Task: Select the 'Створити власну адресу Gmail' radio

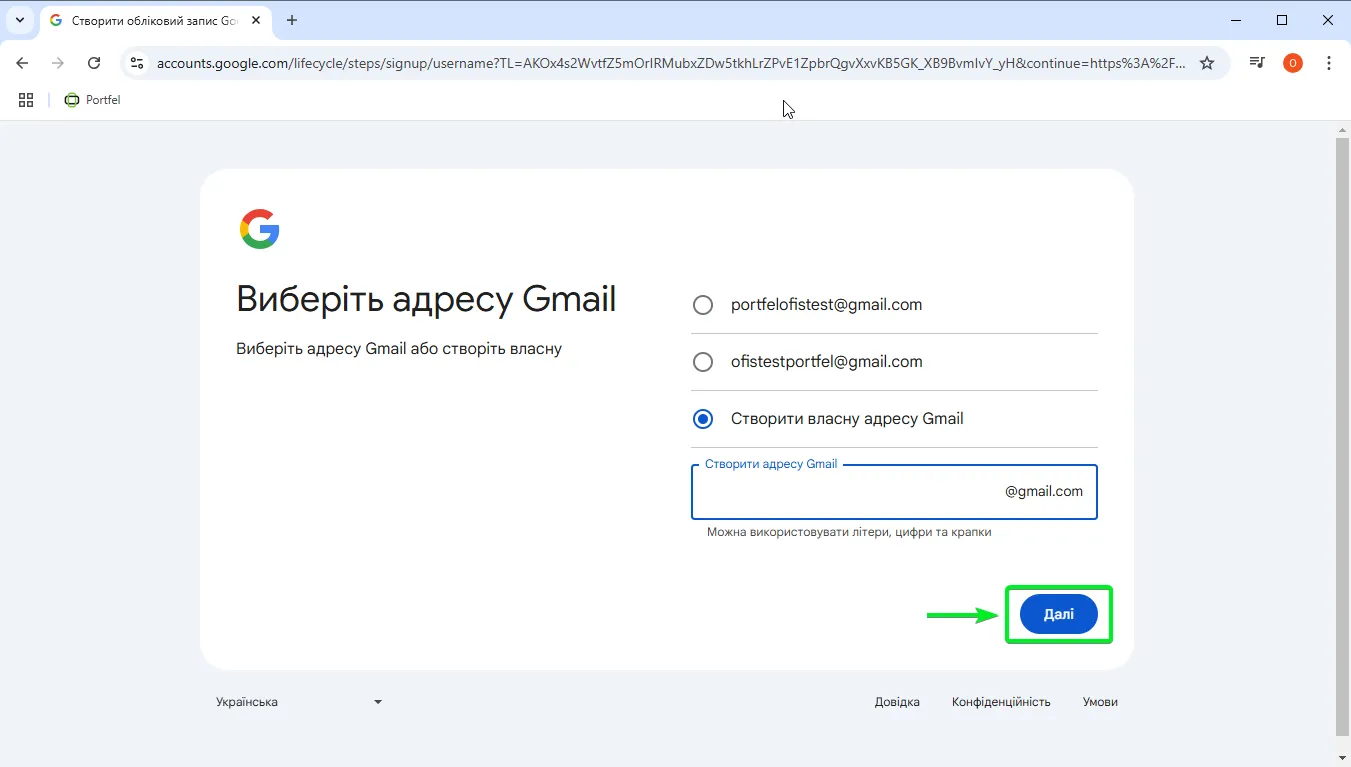Action: coord(703,419)
